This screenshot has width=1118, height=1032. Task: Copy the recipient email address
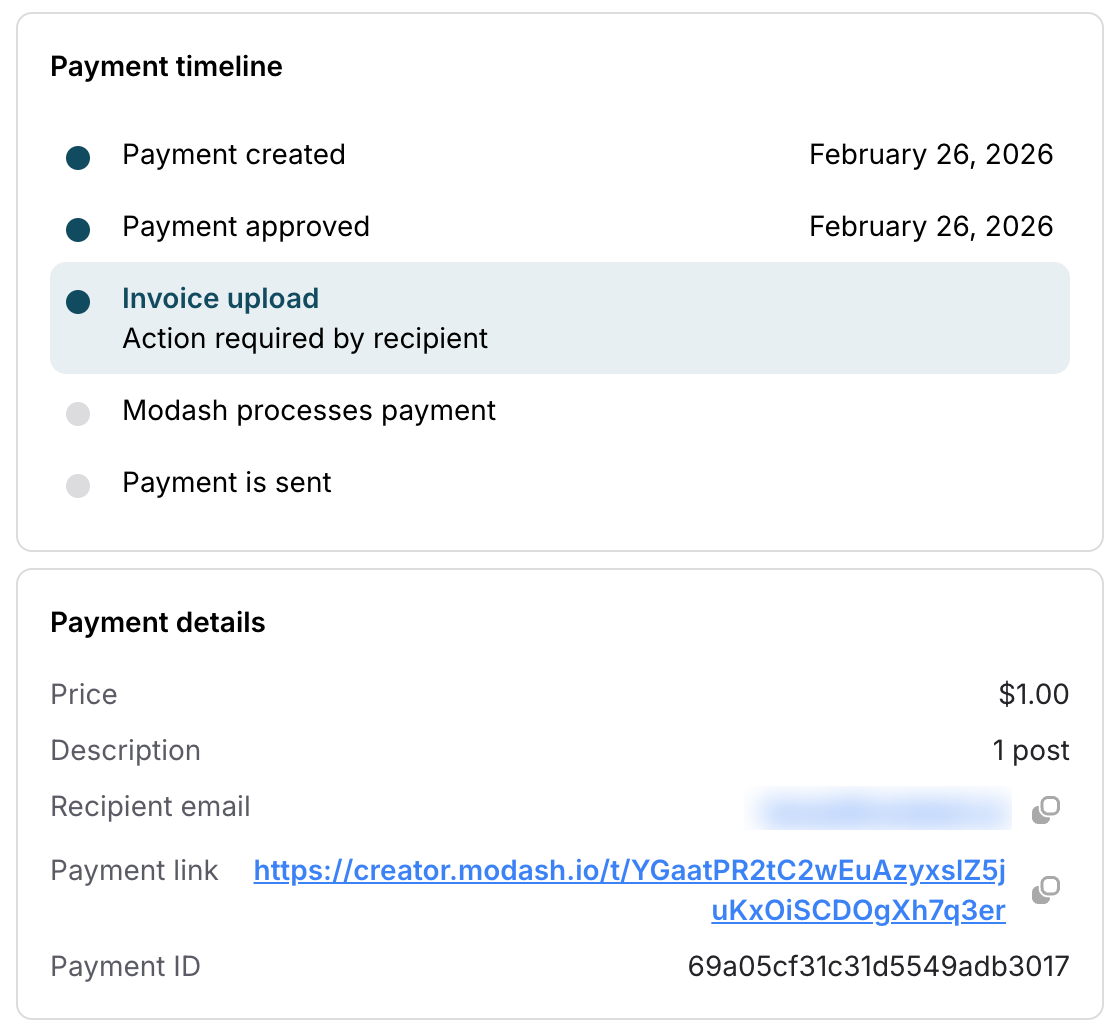(1045, 809)
